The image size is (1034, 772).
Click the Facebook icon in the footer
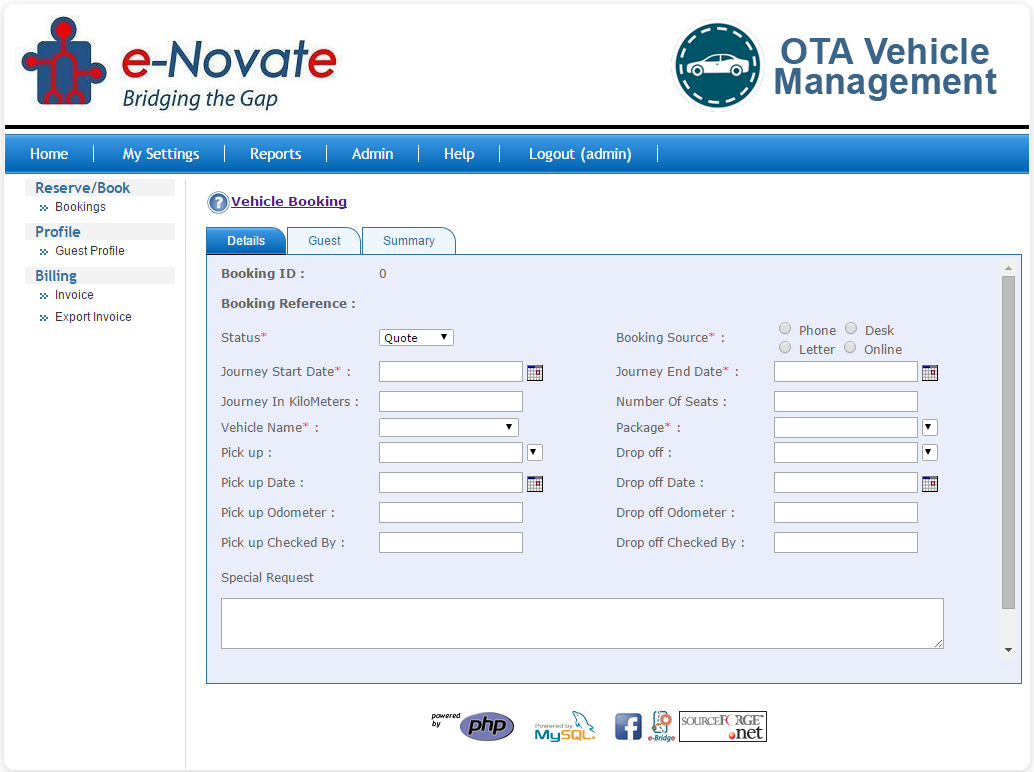click(628, 726)
